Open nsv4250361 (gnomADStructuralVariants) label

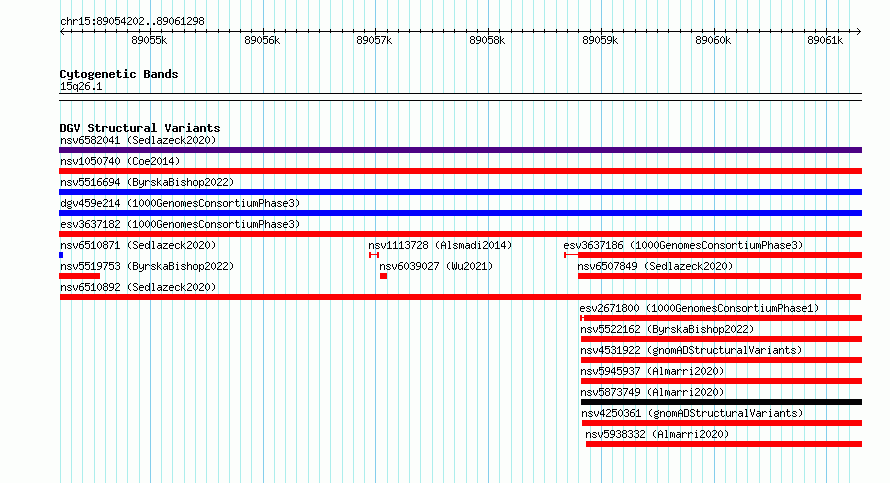pos(692,413)
